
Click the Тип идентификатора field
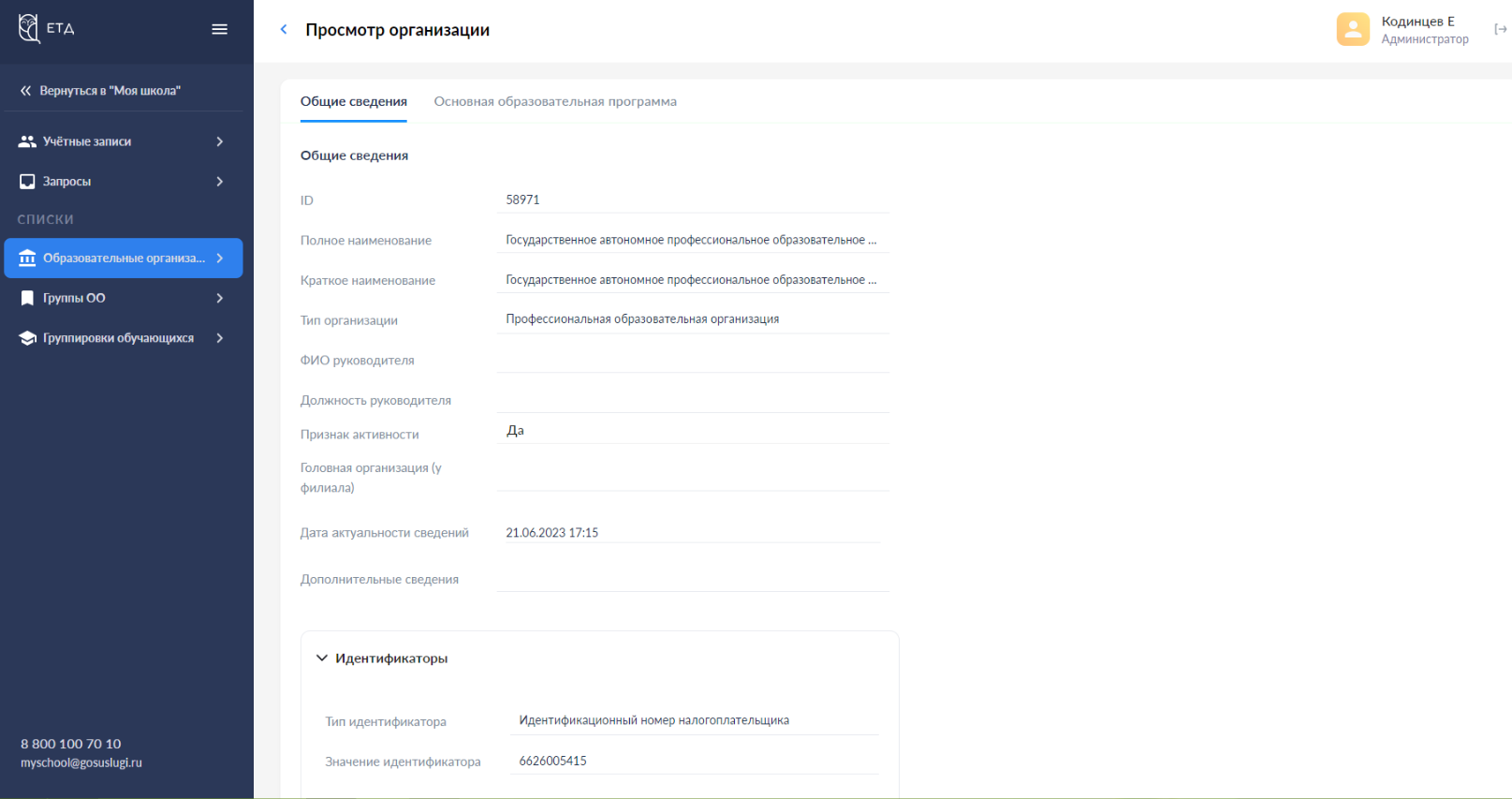[696, 720]
